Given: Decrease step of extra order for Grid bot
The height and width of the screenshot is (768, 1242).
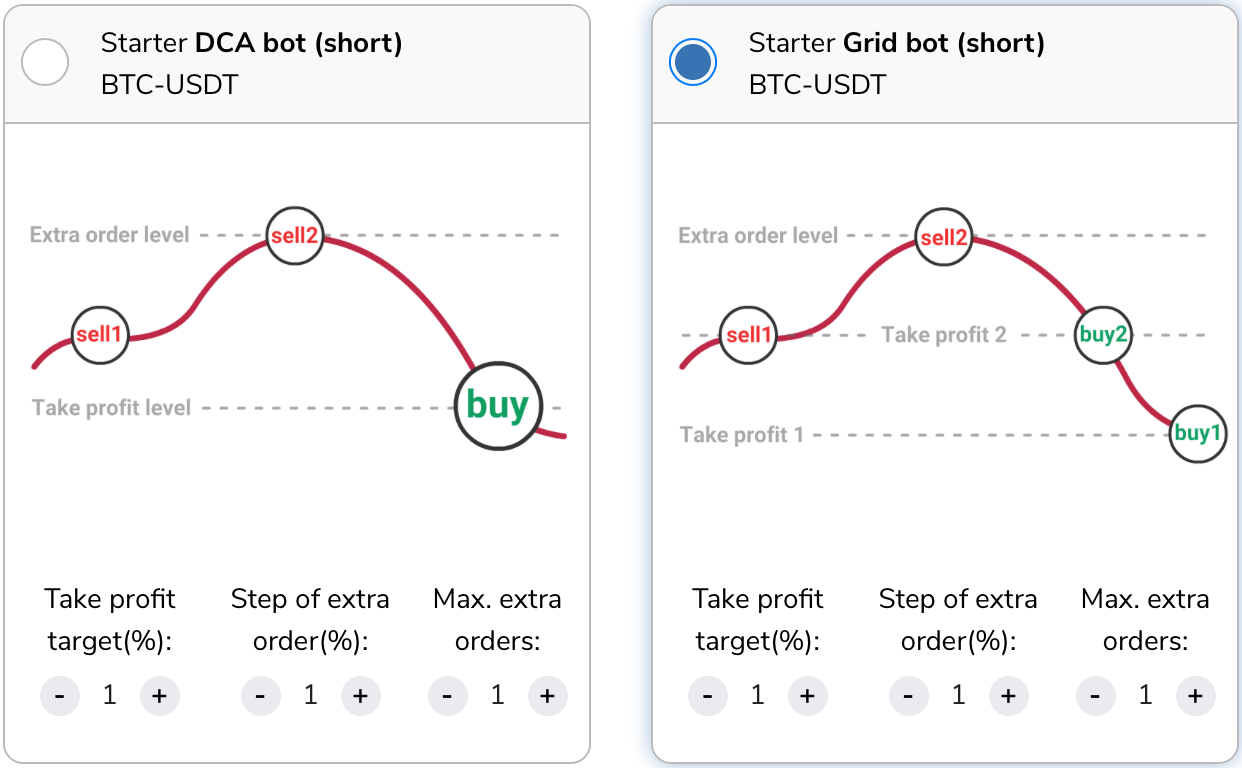Looking at the screenshot, I should (909, 696).
